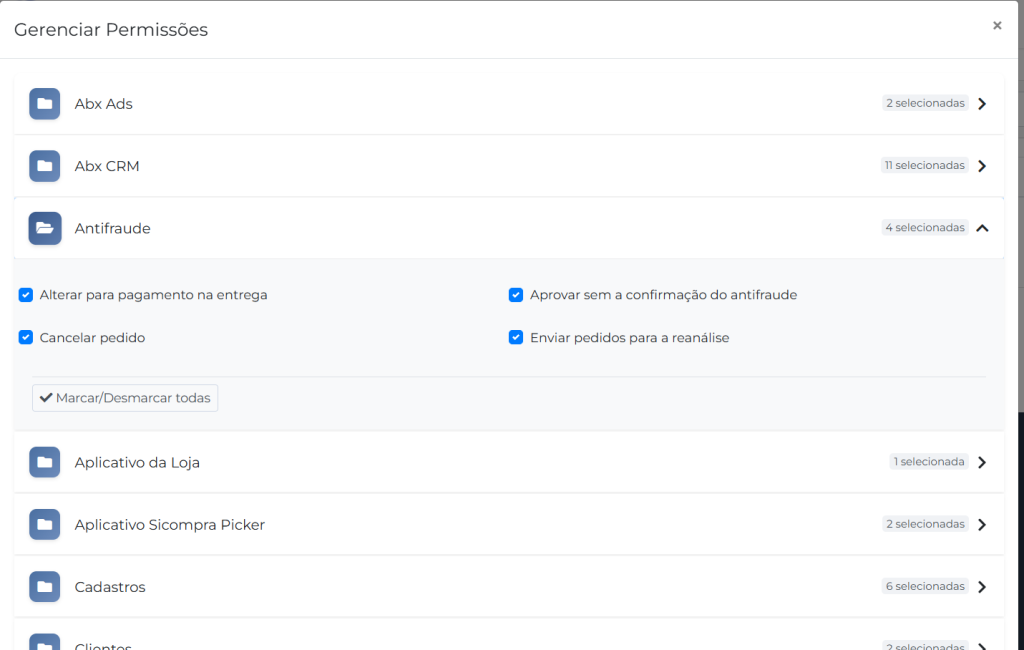Click the Clientes folder icon

coord(44,643)
